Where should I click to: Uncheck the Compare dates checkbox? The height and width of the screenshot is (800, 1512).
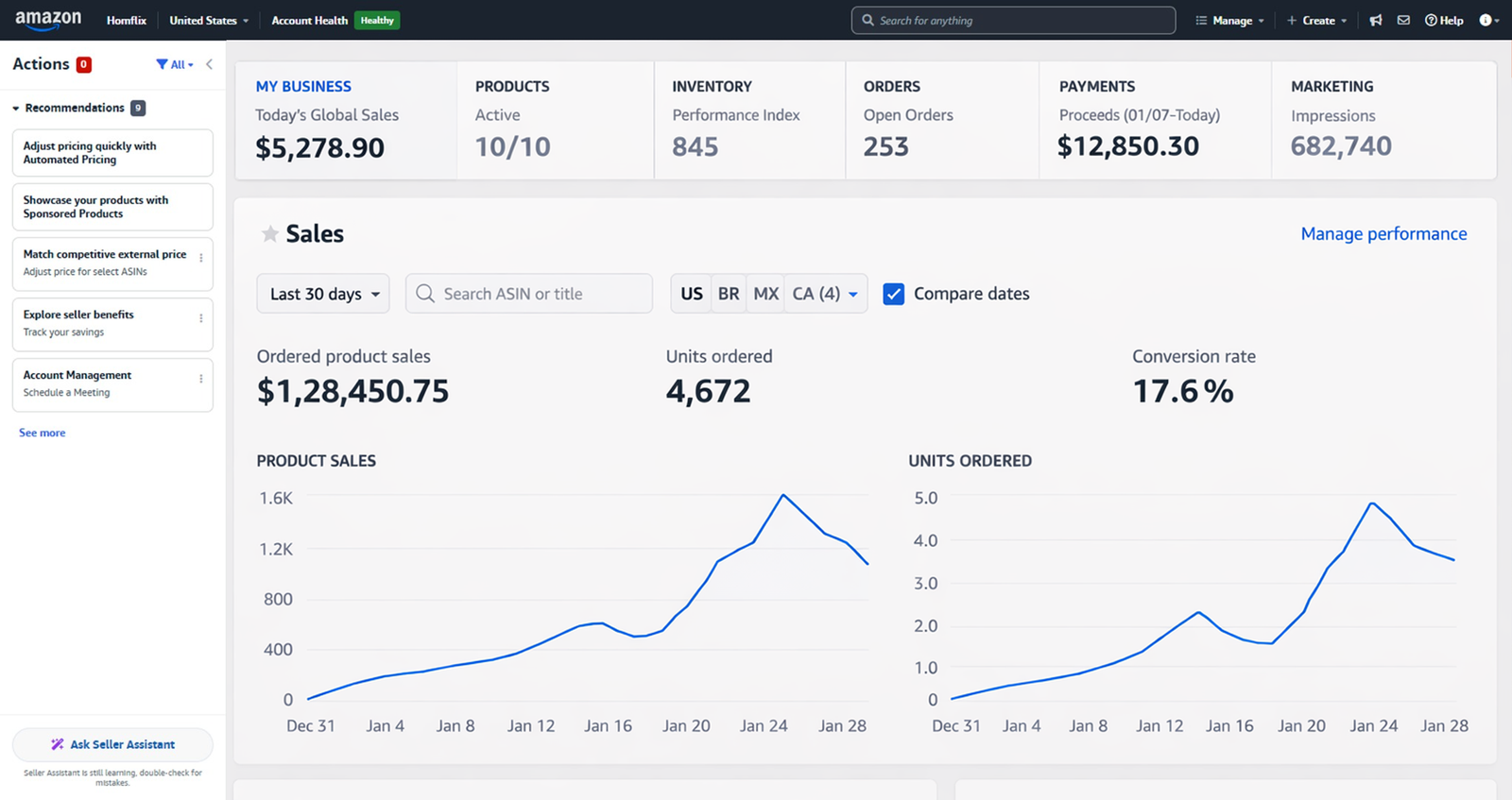click(893, 294)
